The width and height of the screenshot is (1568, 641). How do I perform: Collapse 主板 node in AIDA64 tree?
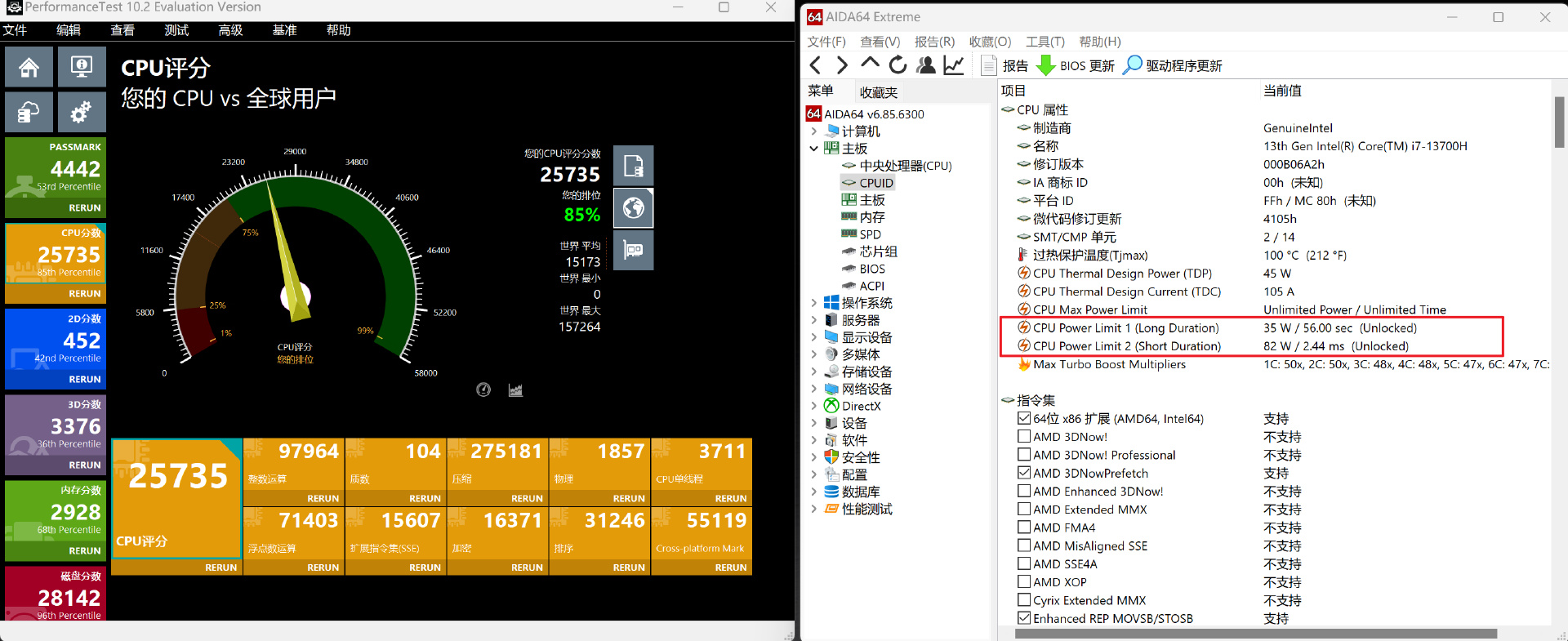[x=813, y=149]
